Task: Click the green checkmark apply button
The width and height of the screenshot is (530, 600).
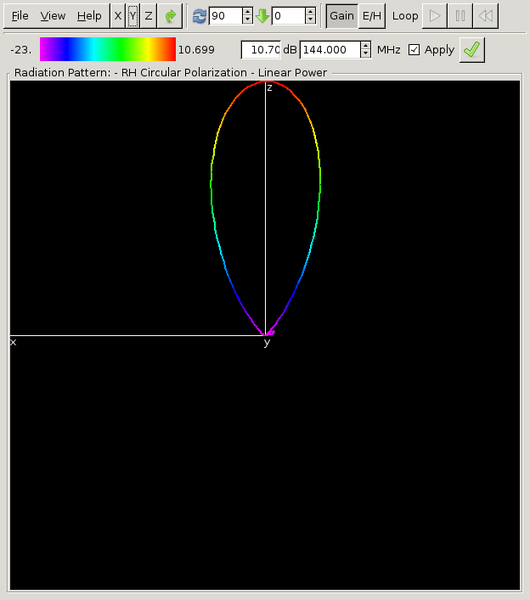Action: [x=471, y=50]
